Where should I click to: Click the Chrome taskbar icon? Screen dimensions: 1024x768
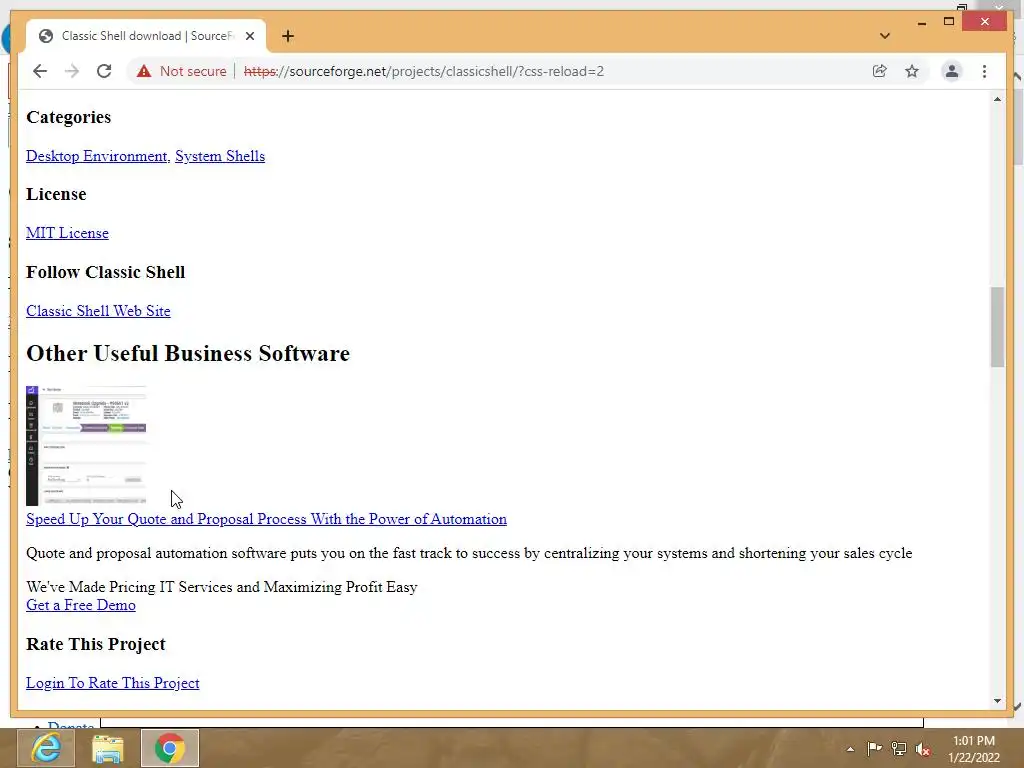pyautogui.click(x=170, y=748)
